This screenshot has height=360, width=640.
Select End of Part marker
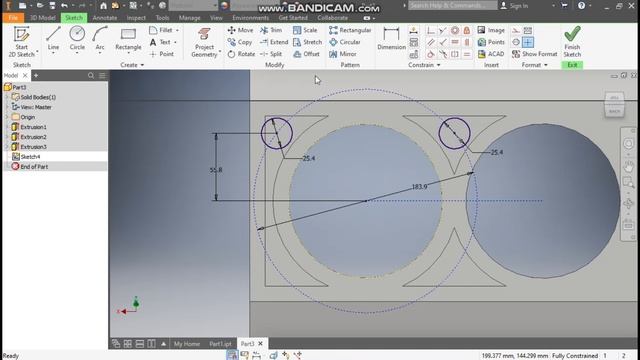(x=34, y=167)
